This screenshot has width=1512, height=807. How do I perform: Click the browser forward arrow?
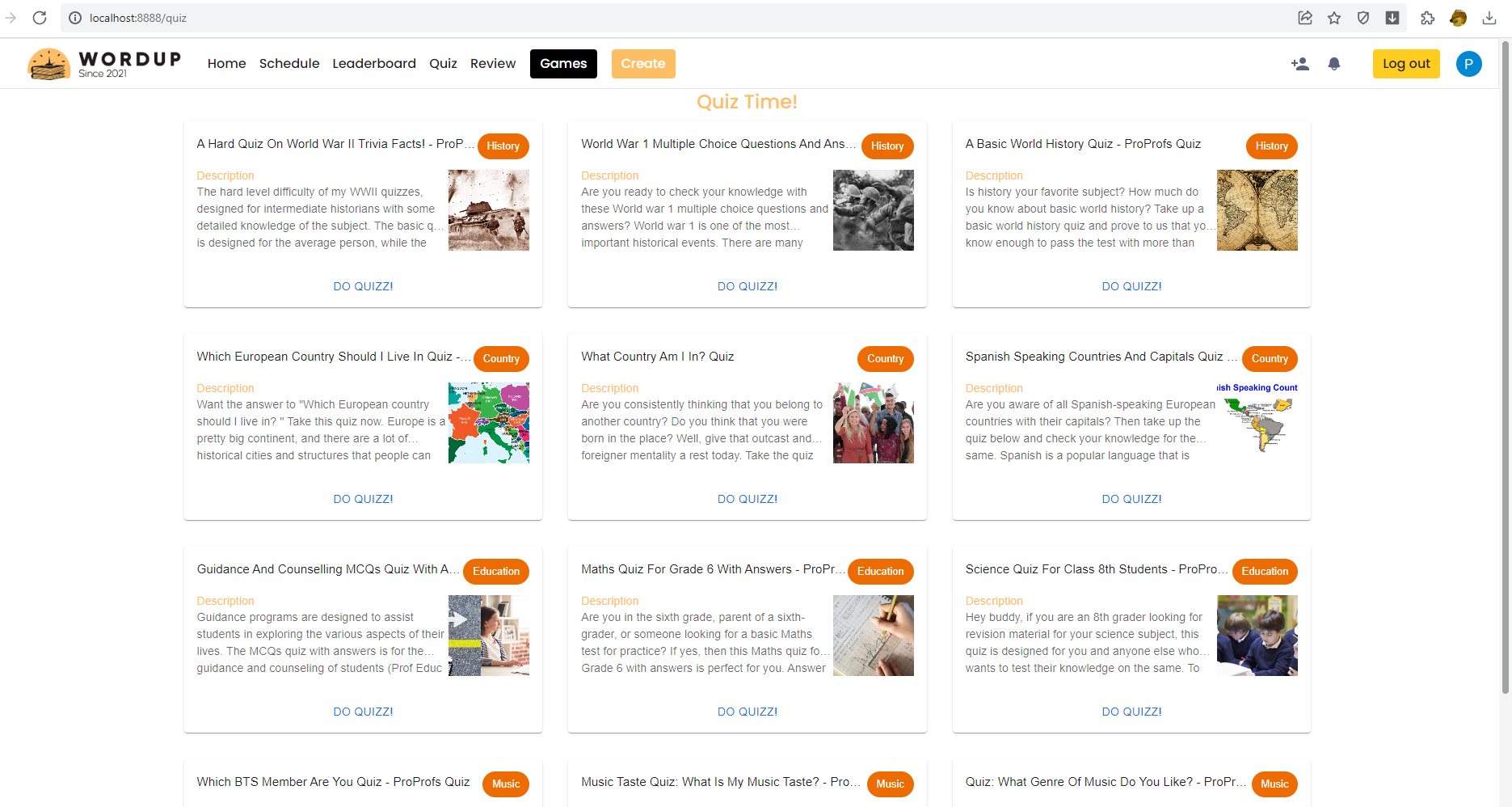click(11, 18)
